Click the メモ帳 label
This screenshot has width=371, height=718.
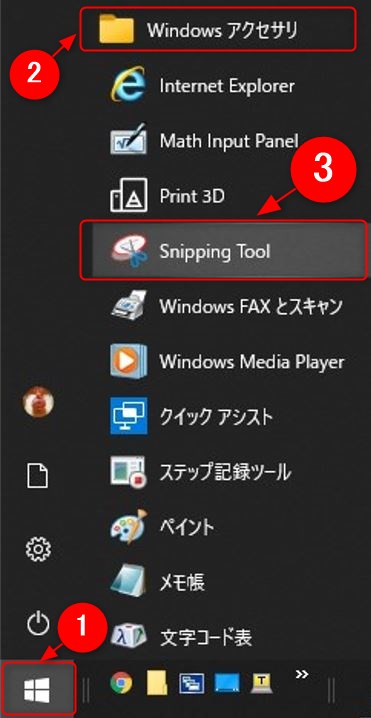(x=182, y=582)
